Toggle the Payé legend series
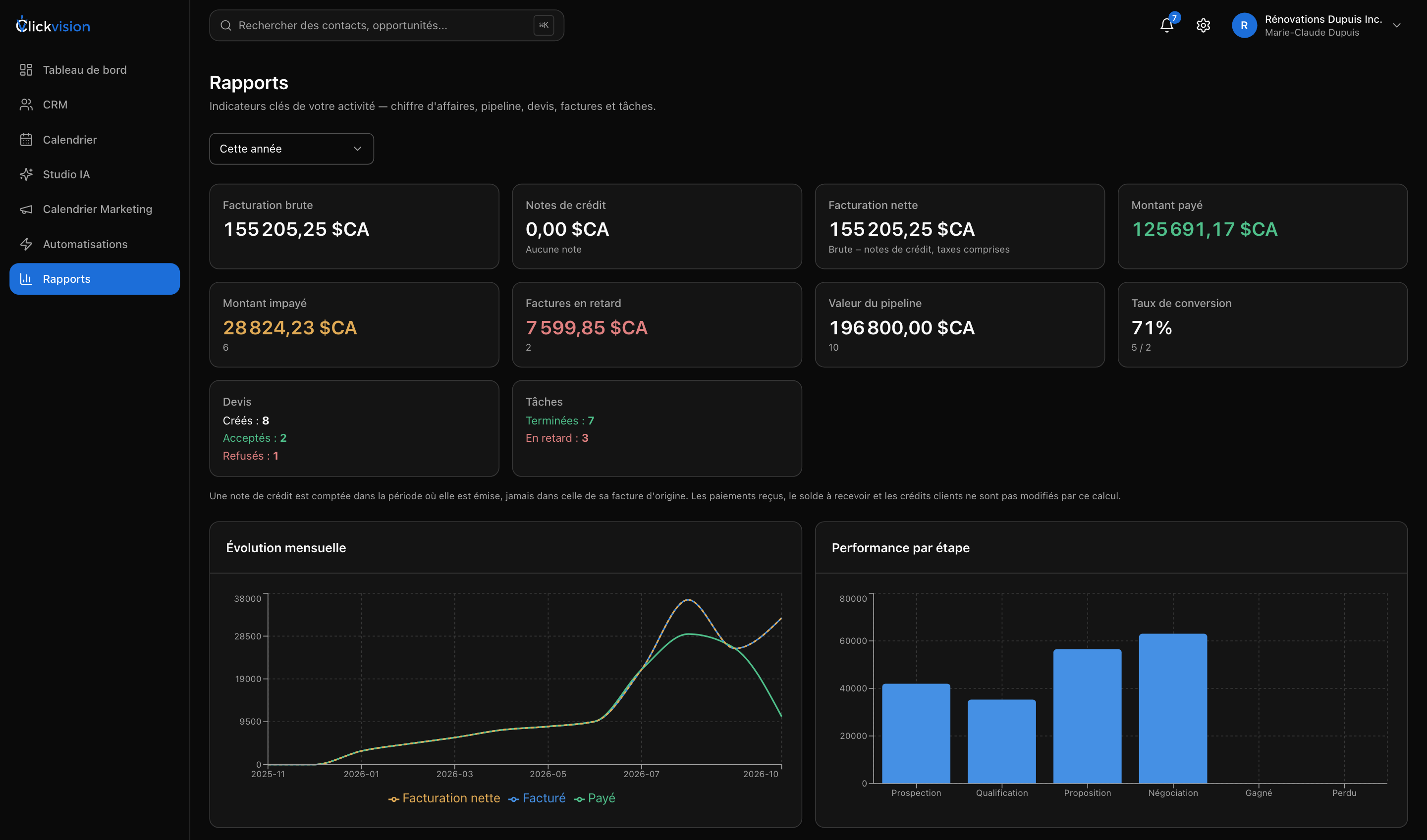The height and width of the screenshot is (840, 1427). [594, 798]
